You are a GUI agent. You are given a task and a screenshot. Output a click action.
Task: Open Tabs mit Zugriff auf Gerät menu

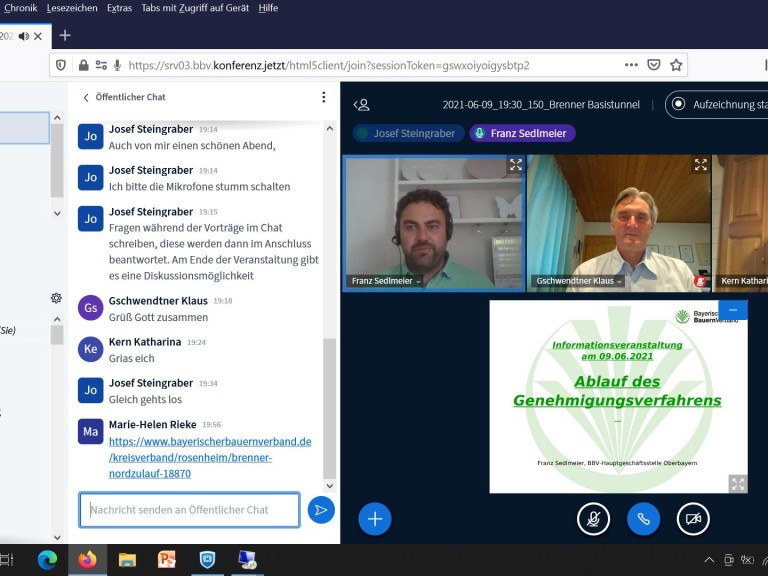tap(195, 8)
